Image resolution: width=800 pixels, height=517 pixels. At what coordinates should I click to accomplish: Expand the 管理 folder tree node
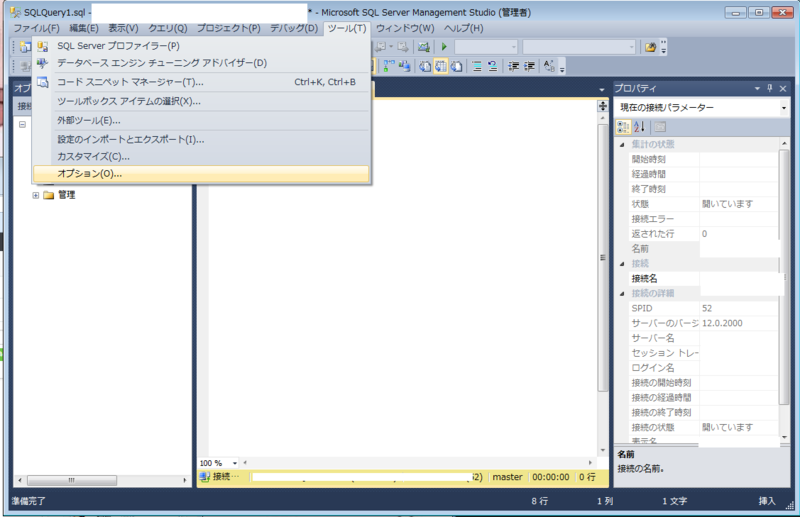35,195
